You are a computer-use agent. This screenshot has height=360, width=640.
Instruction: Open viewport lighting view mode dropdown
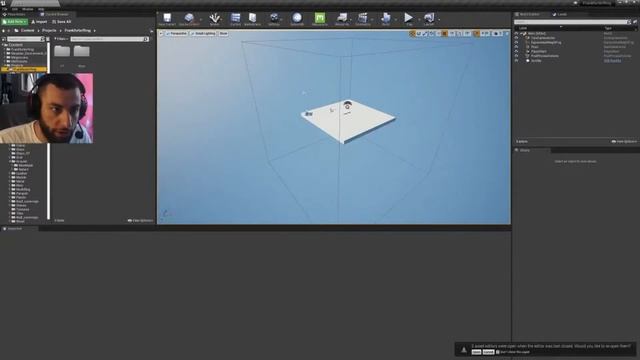[x=203, y=33]
